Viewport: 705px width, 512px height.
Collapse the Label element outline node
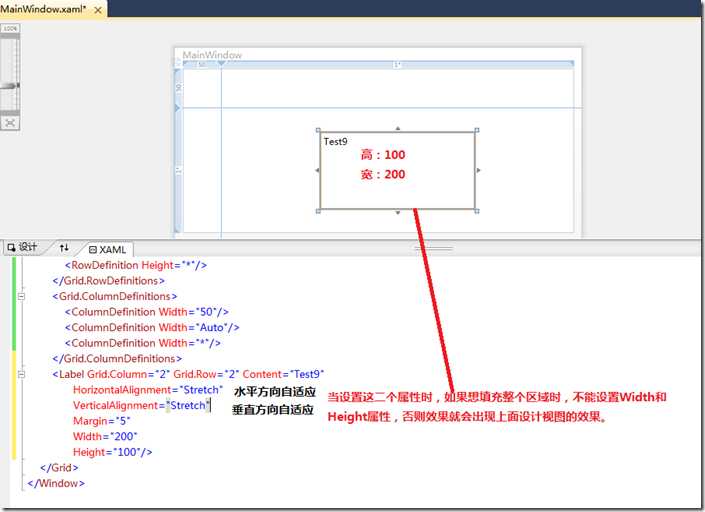21,374
